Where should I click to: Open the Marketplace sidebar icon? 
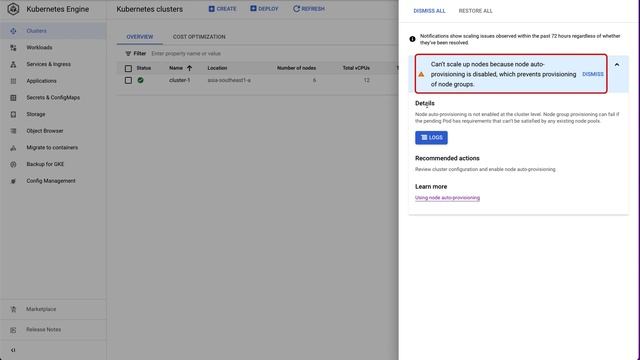click(13, 309)
